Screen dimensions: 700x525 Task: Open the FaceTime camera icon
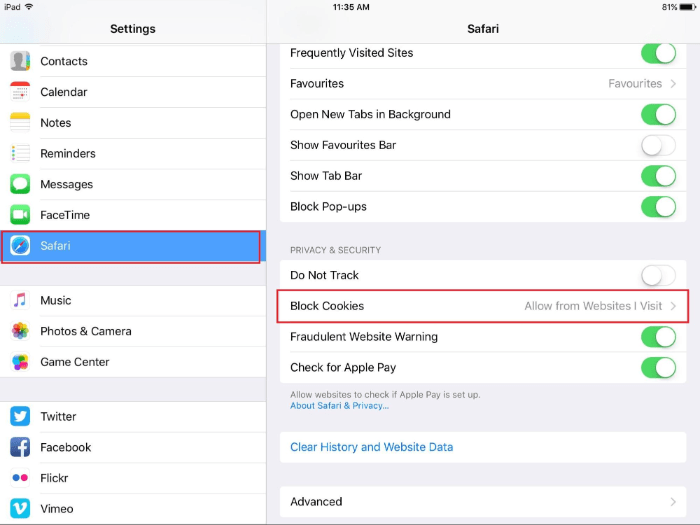pyautogui.click(x=20, y=215)
